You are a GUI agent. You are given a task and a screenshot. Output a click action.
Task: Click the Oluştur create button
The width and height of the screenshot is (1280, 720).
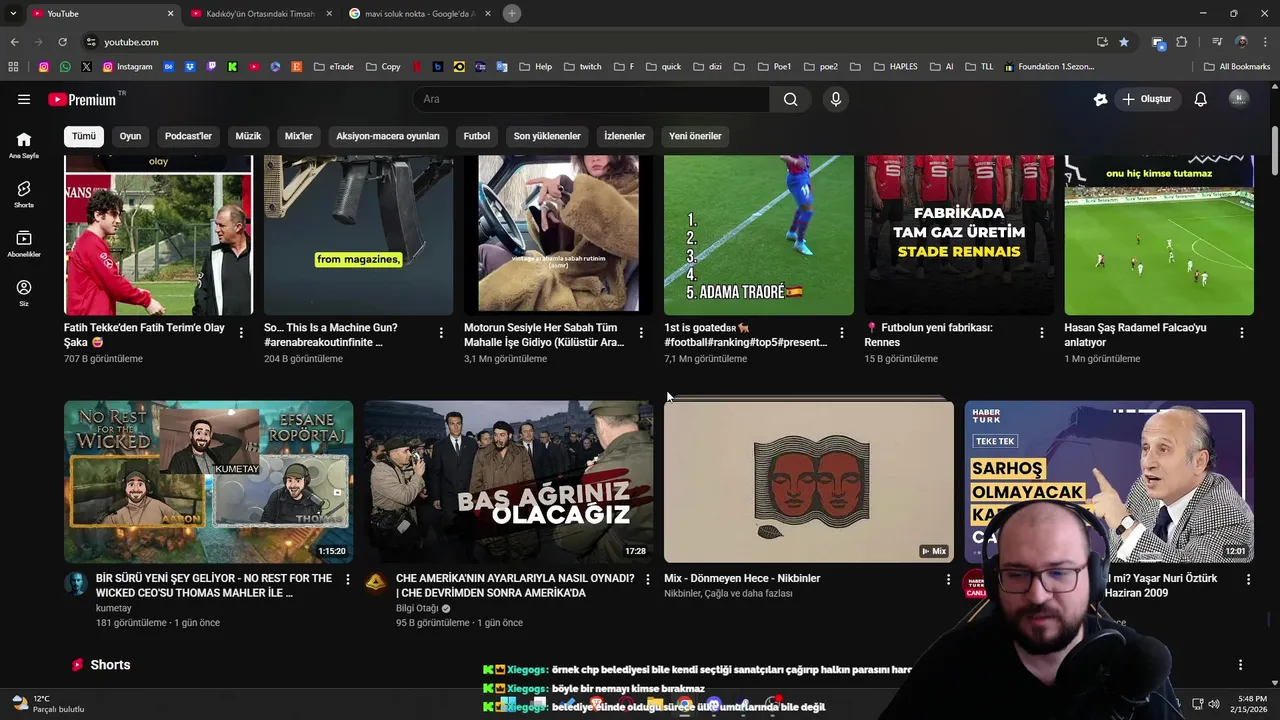coord(1146,99)
